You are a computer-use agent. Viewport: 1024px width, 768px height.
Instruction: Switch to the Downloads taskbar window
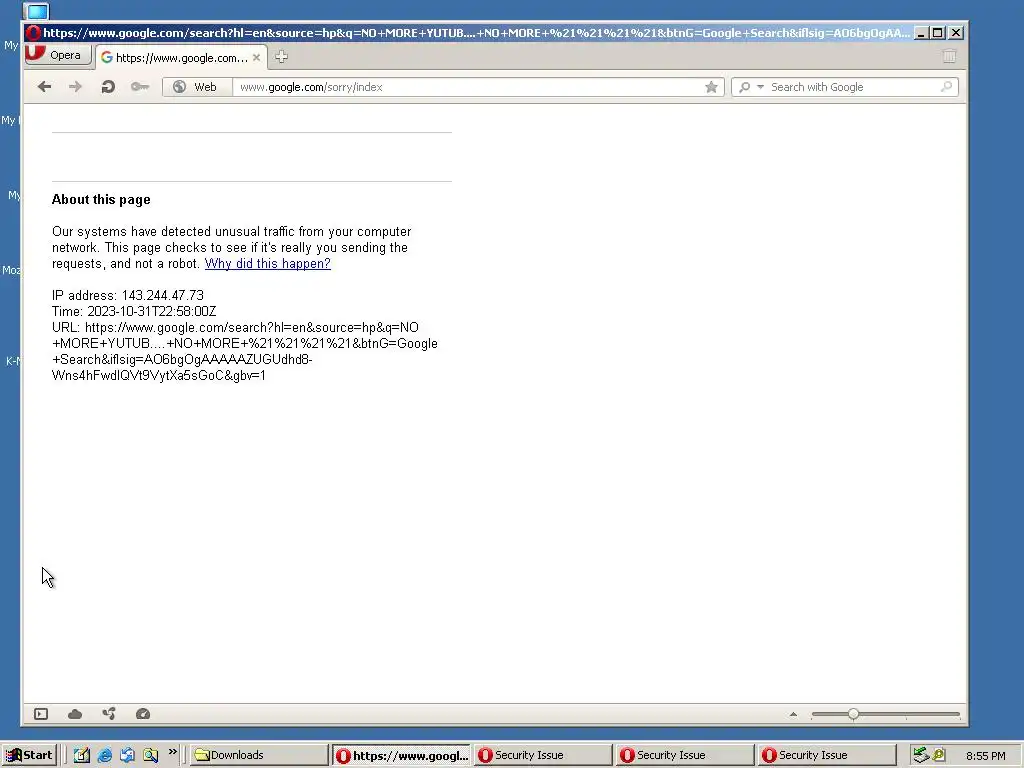point(259,755)
